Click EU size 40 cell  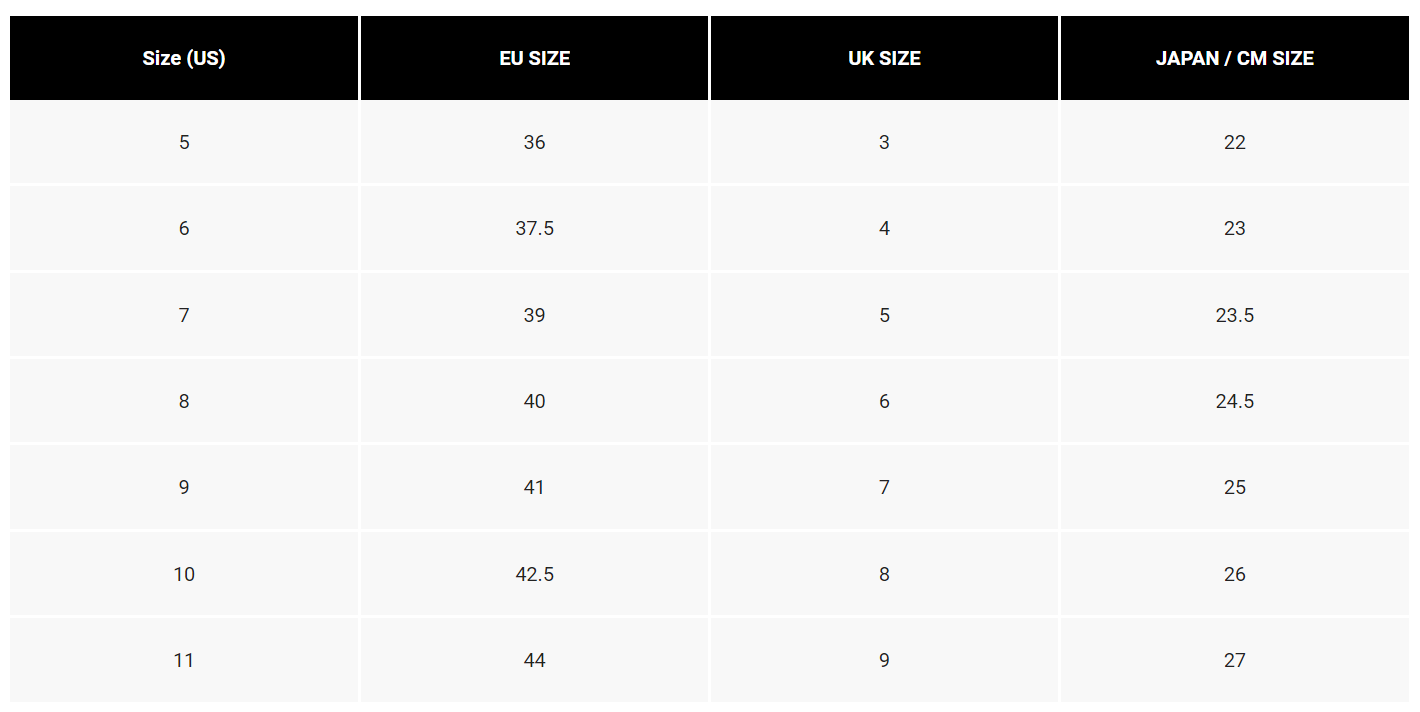pos(535,401)
